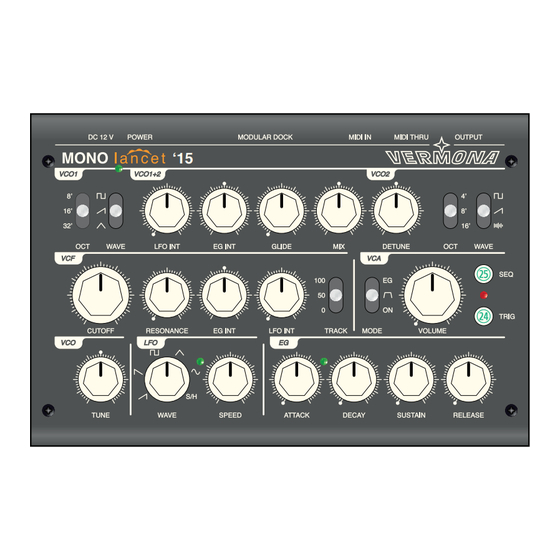Click the VCO2 noise symbol
Viewport: 560px width, 560px height.
click(498, 226)
